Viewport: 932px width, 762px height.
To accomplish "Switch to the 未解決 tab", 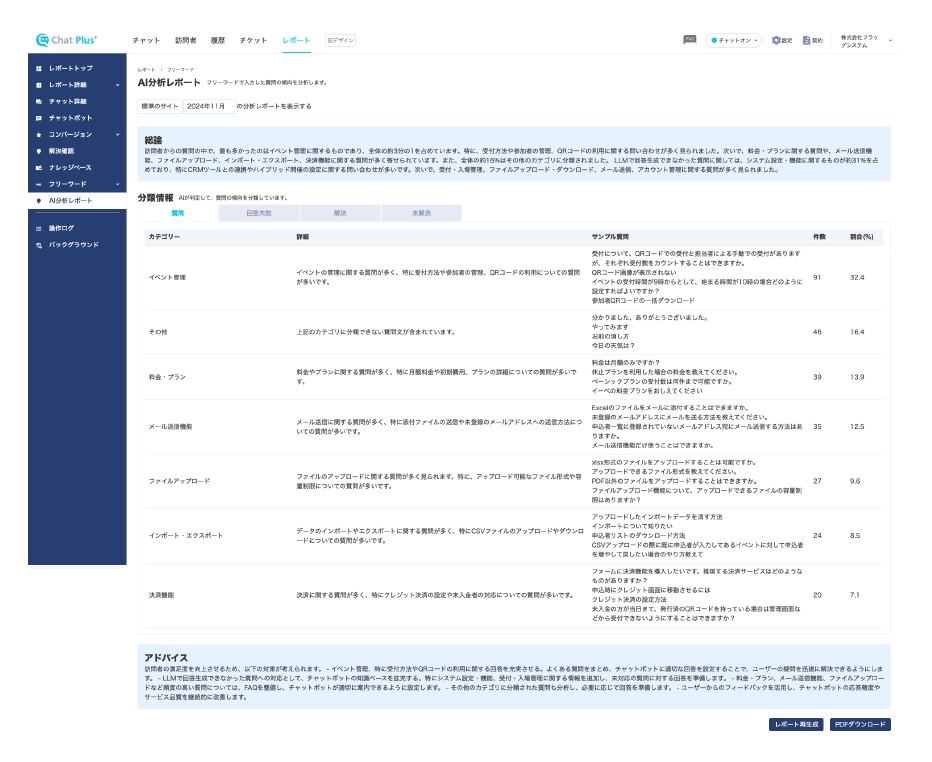I will 420,213.
